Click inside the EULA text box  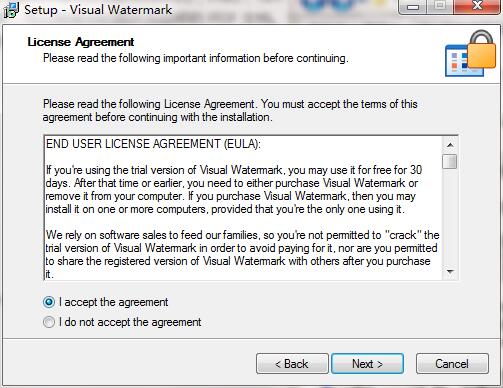pos(243,208)
